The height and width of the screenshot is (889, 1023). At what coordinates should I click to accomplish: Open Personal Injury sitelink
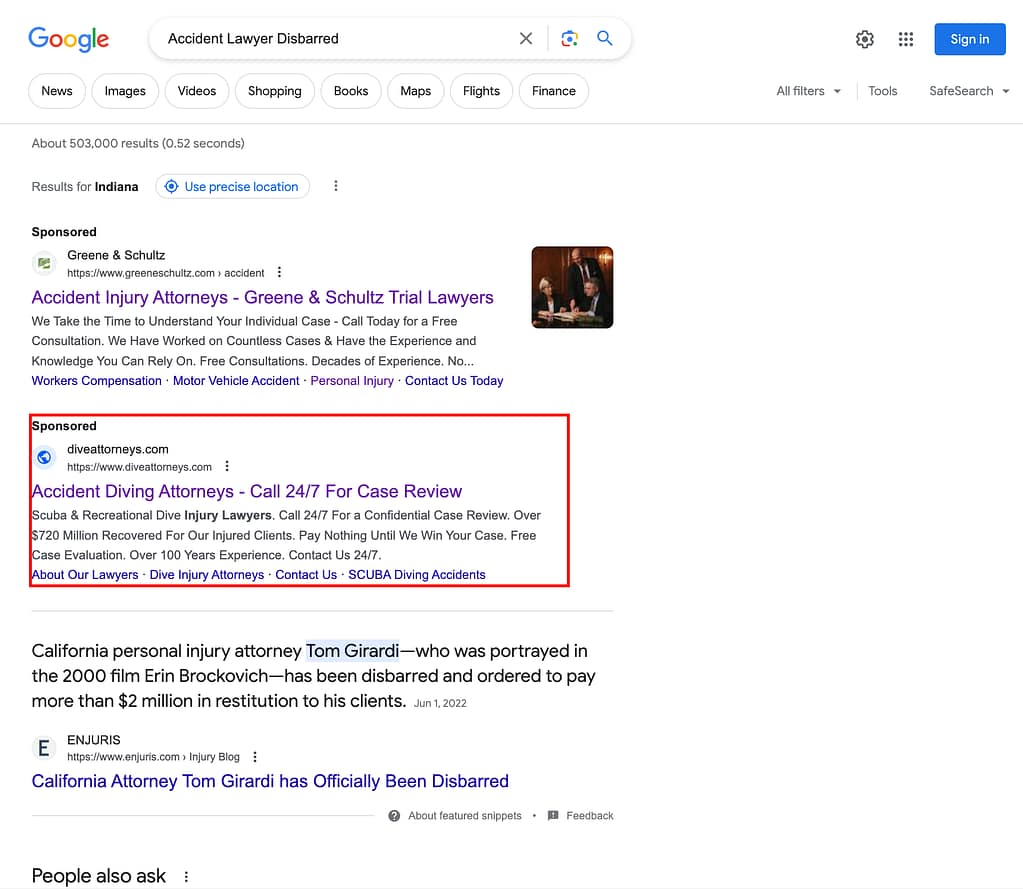(352, 381)
